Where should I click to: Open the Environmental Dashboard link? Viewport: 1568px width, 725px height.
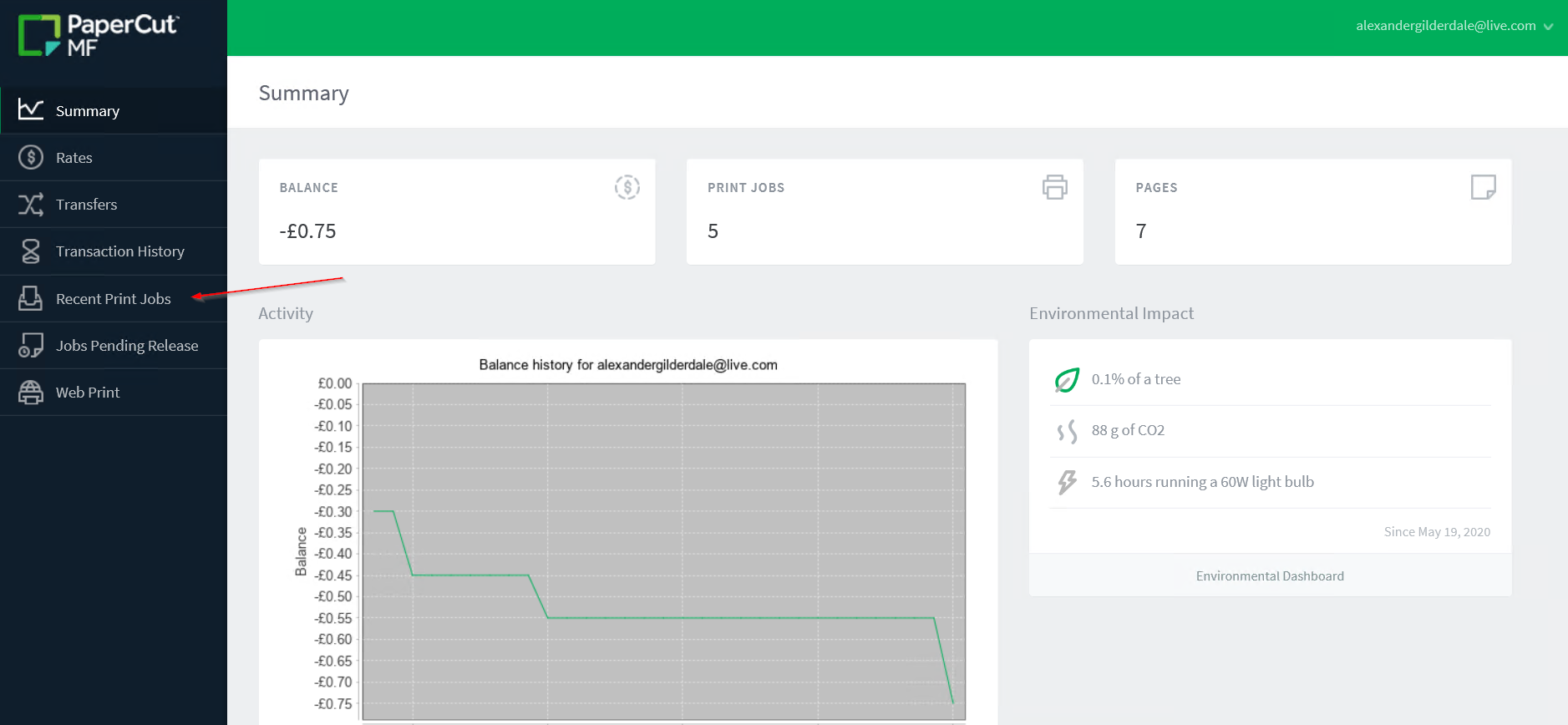(1269, 576)
